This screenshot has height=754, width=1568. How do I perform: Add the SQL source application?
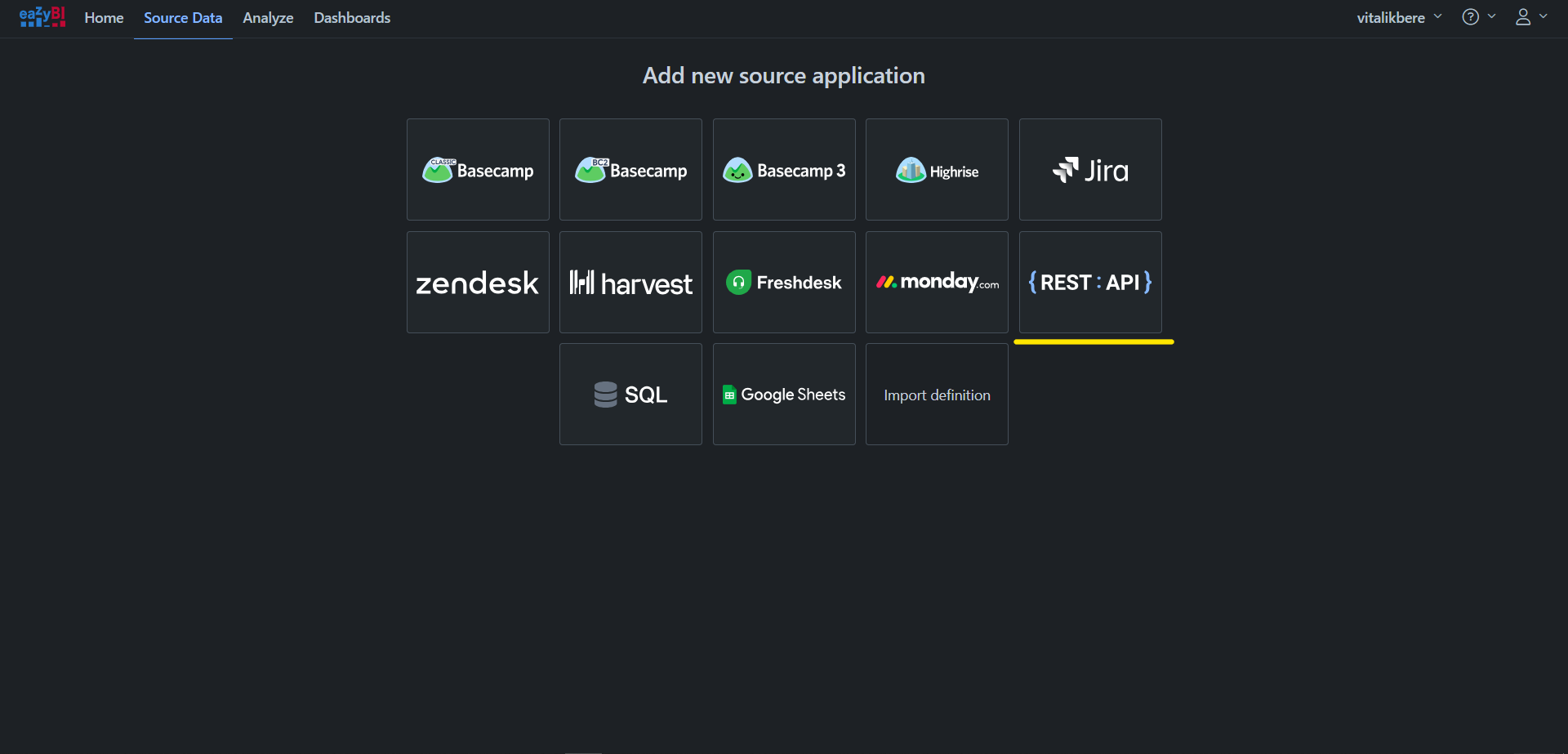pyautogui.click(x=630, y=395)
